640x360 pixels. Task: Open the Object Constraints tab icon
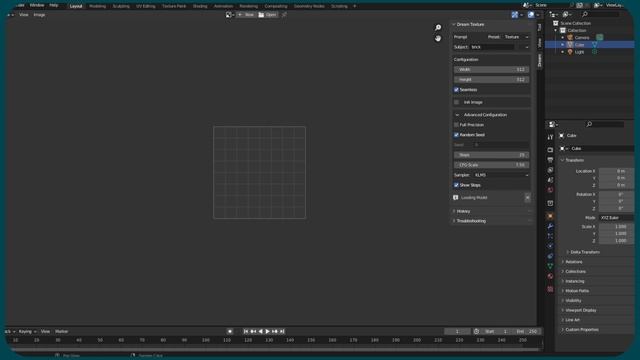[x=550, y=256]
